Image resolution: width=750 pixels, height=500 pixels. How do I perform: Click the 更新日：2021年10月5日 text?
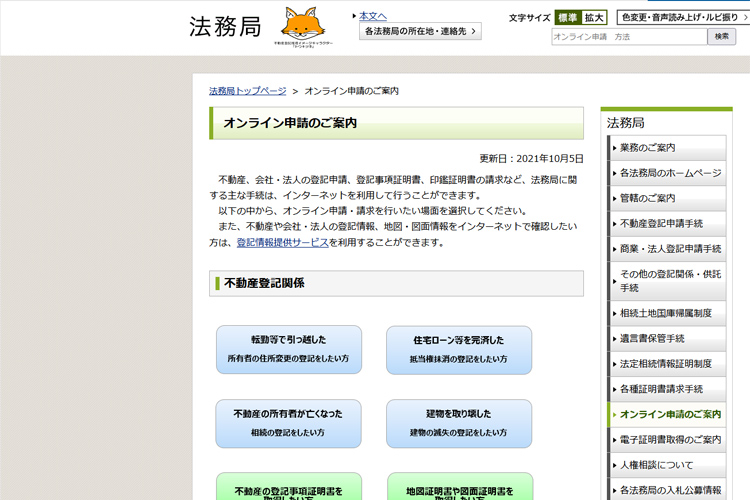[x=531, y=159]
